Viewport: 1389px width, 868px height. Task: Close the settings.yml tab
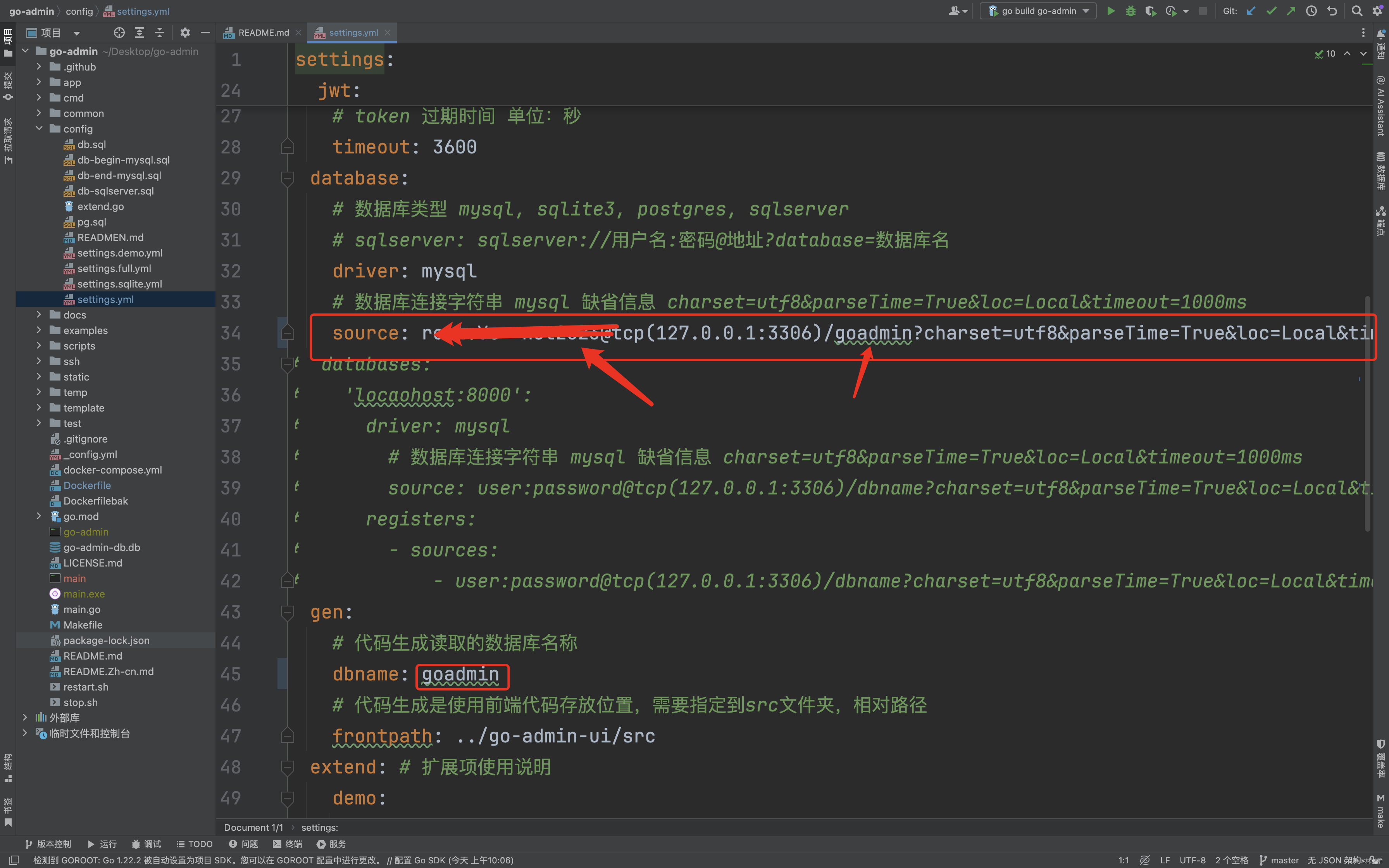388,33
